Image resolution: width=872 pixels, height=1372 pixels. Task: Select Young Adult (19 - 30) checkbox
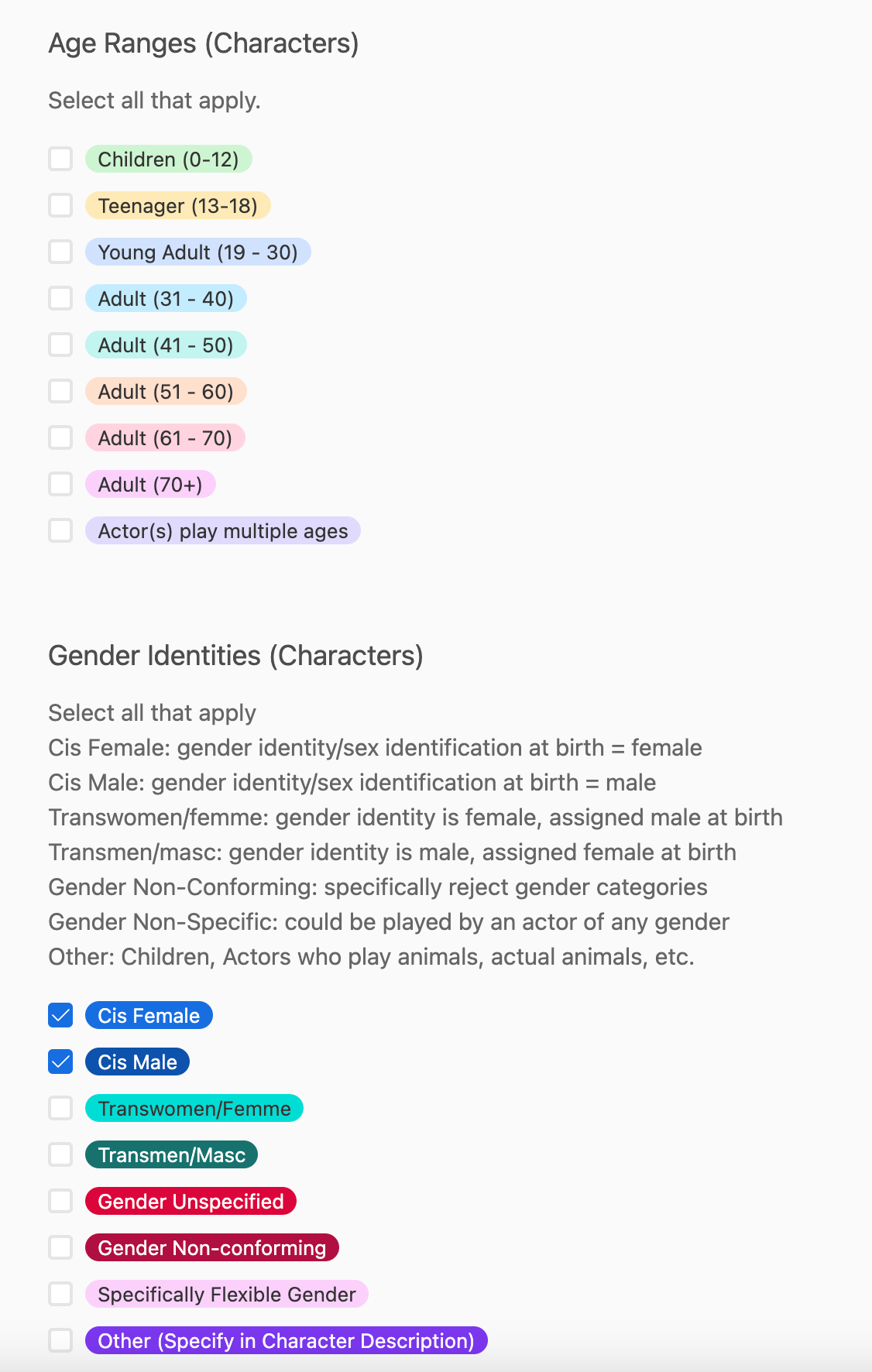[60, 252]
